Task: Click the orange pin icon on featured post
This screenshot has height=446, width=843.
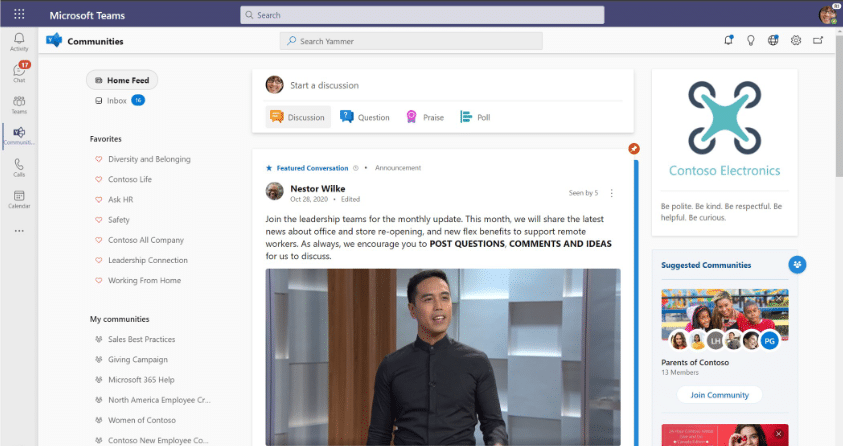Action: pyautogui.click(x=634, y=149)
